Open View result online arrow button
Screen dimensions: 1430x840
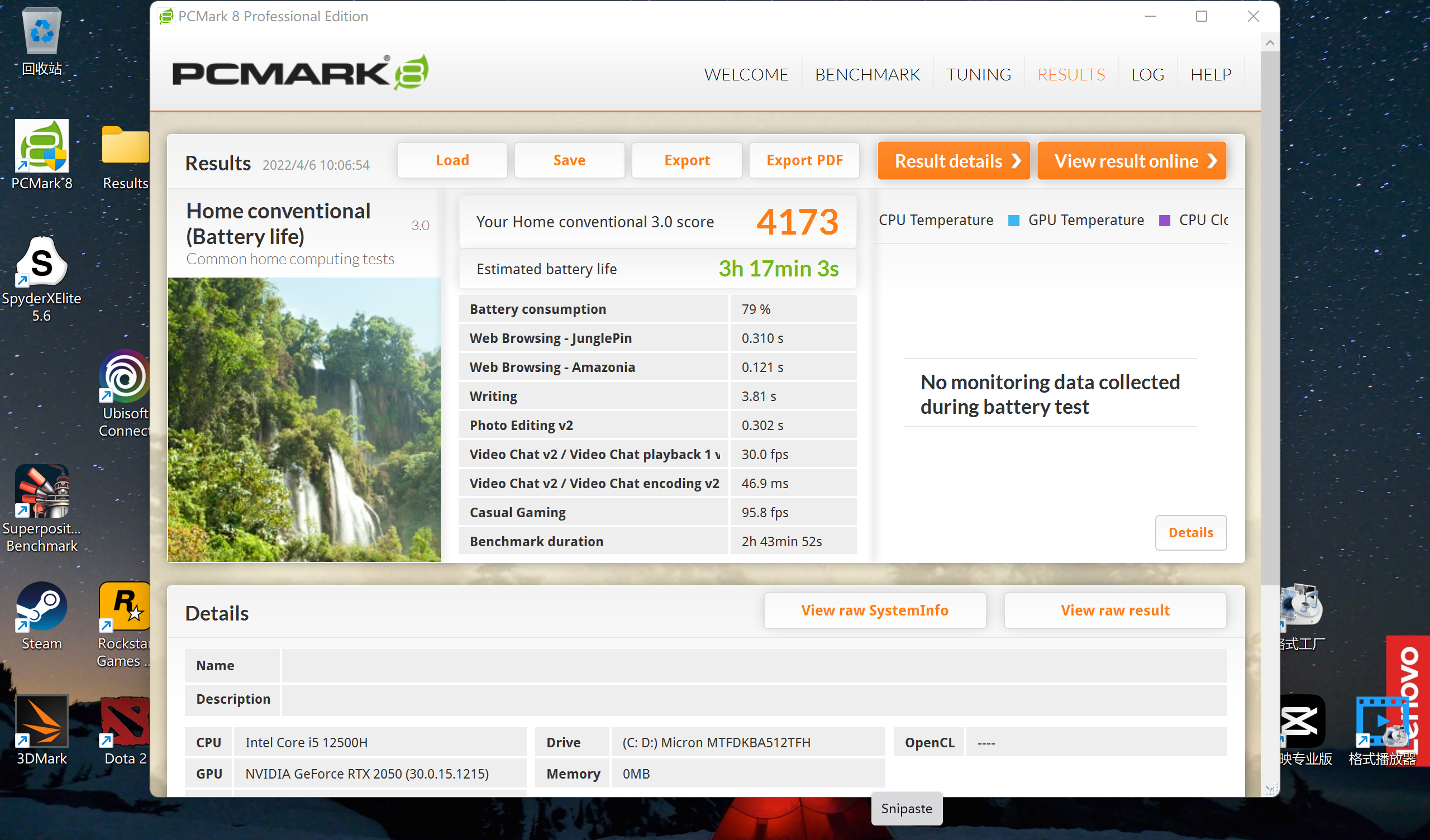(x=1132, y=161)
